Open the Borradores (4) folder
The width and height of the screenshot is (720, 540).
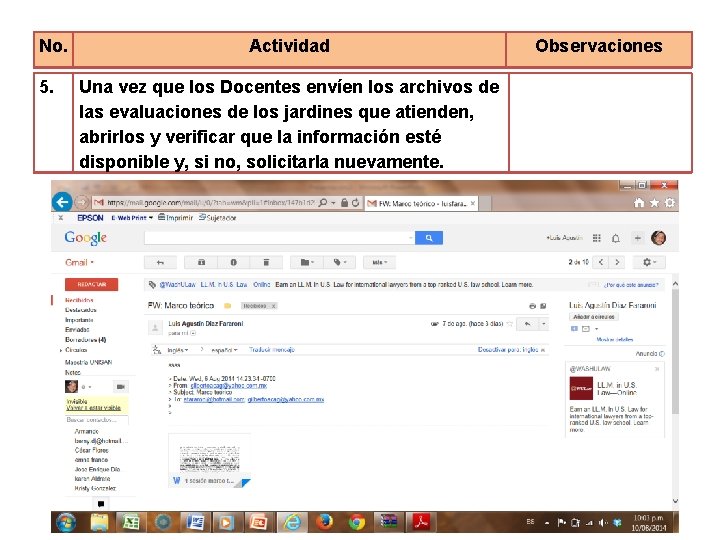85,340
